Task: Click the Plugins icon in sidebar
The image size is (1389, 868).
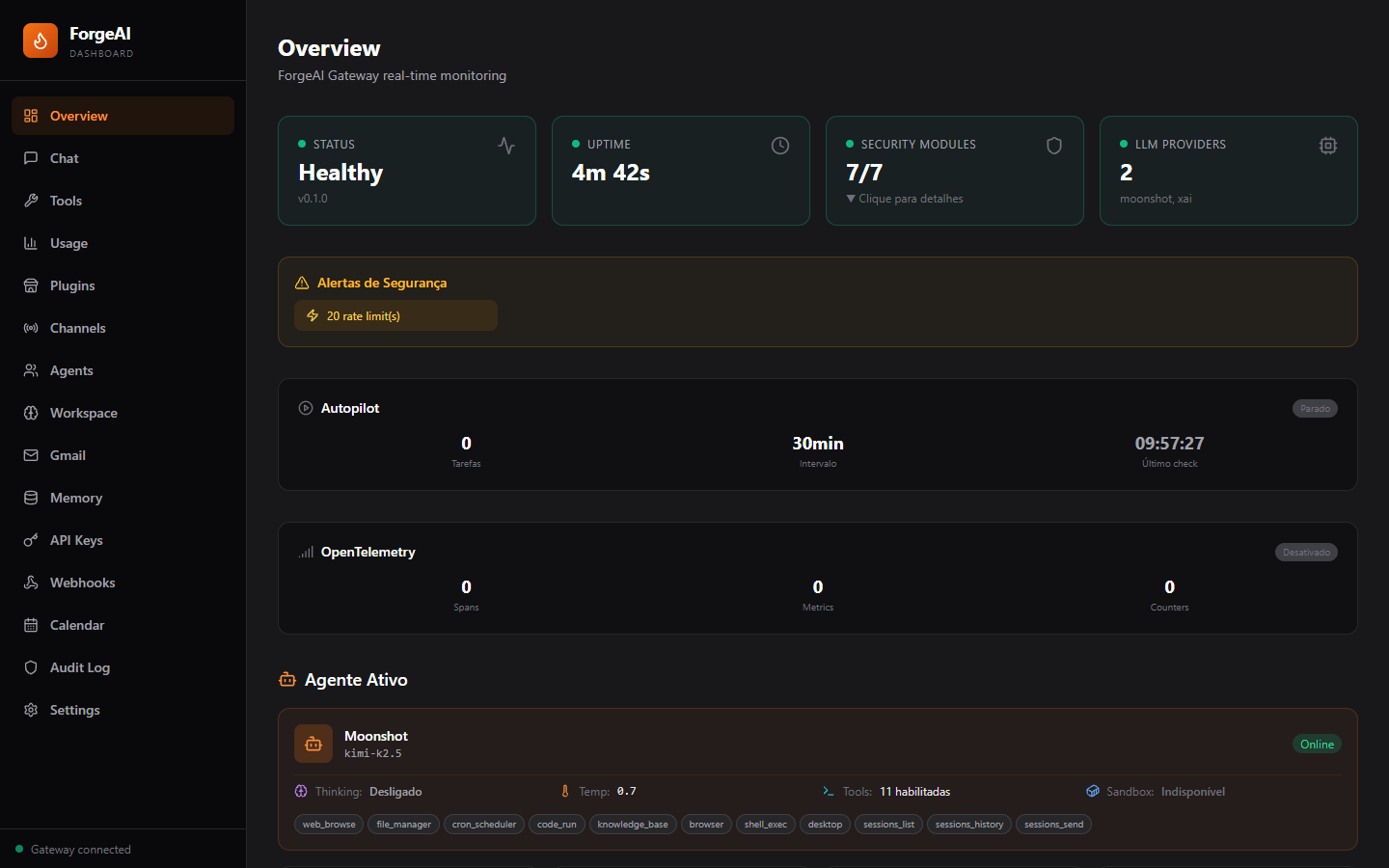Action: point(30,285)
